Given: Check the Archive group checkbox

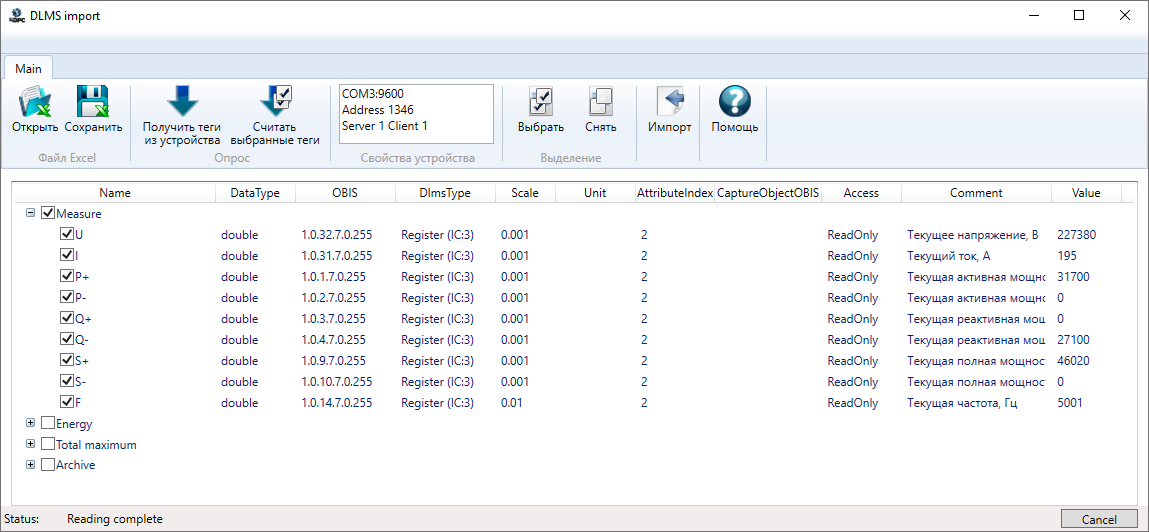Looking at the screenshot, I should 48,465.
